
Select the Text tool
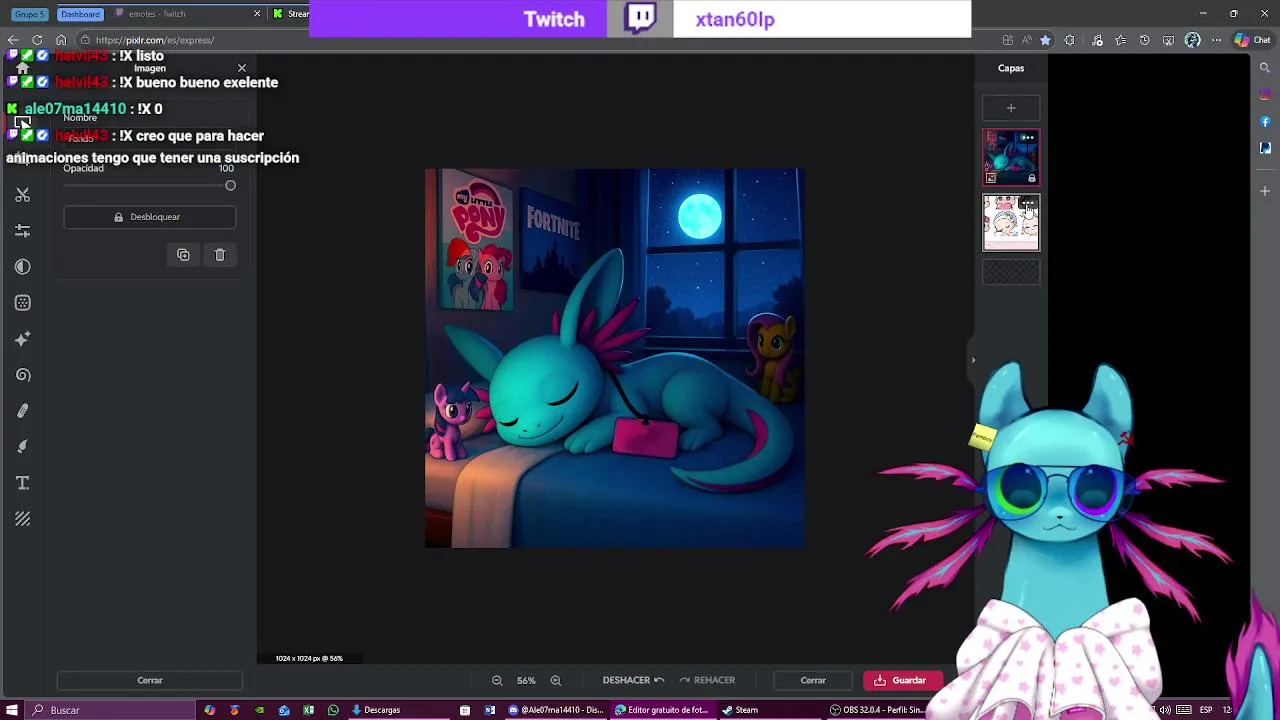(x=22, y=483)
